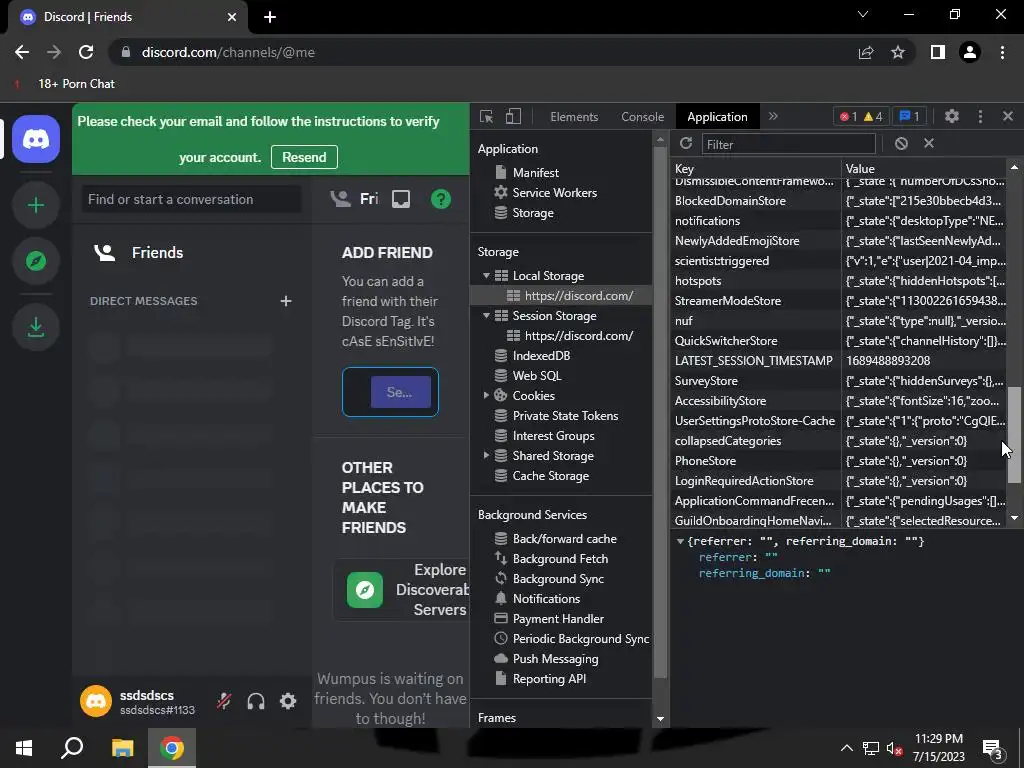1024x768 pixels.
Task: Show more DevTools tabs chevron
Action: pyautogui.click(x=773, y=116)
